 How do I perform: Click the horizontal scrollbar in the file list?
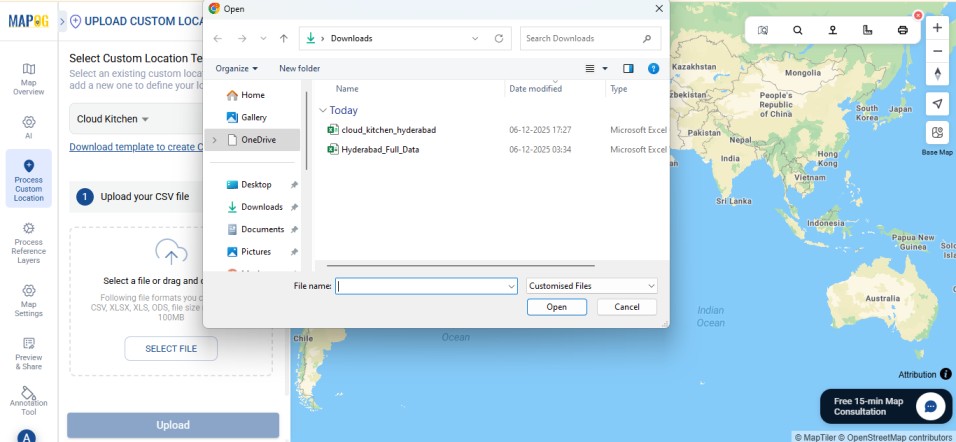click(460, 266)
